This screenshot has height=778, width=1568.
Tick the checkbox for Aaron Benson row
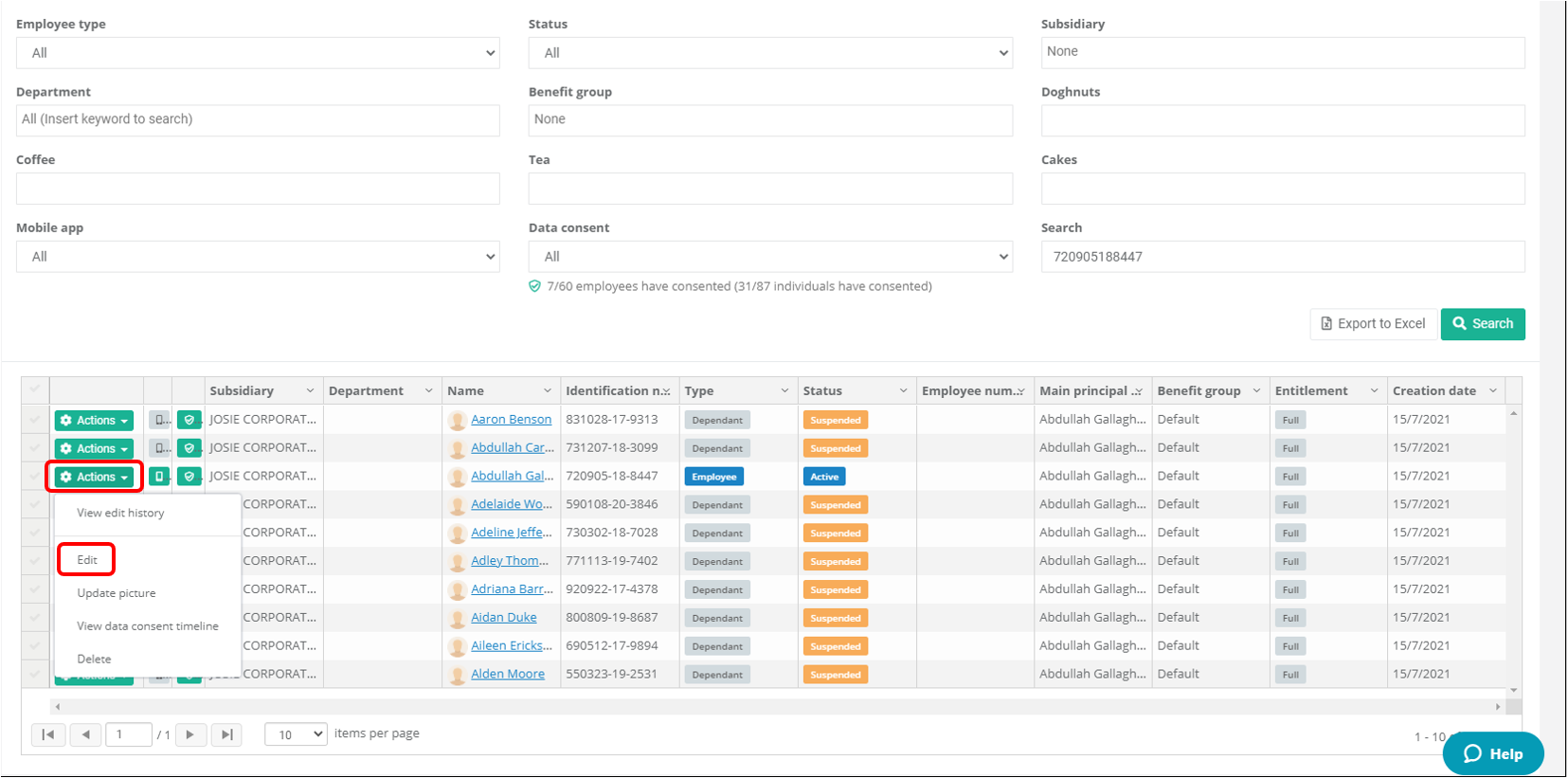[x=35, y=420]
